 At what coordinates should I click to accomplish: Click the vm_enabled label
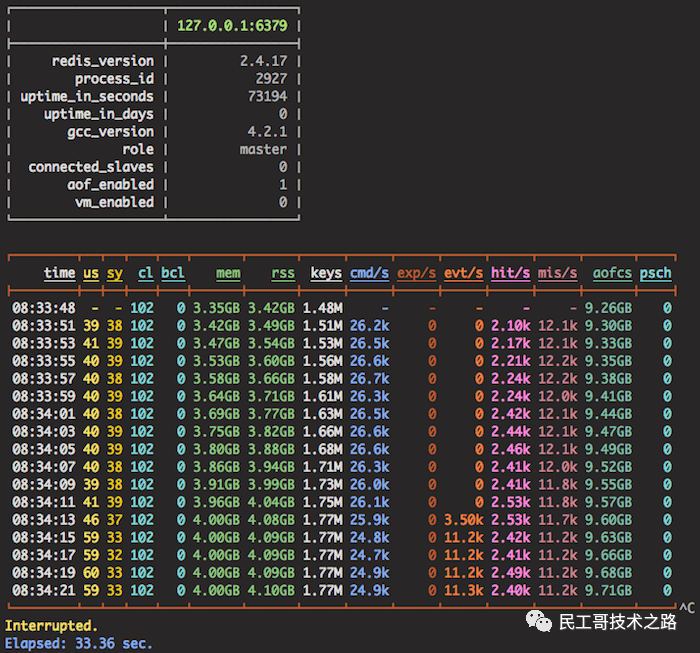point(114,202)
